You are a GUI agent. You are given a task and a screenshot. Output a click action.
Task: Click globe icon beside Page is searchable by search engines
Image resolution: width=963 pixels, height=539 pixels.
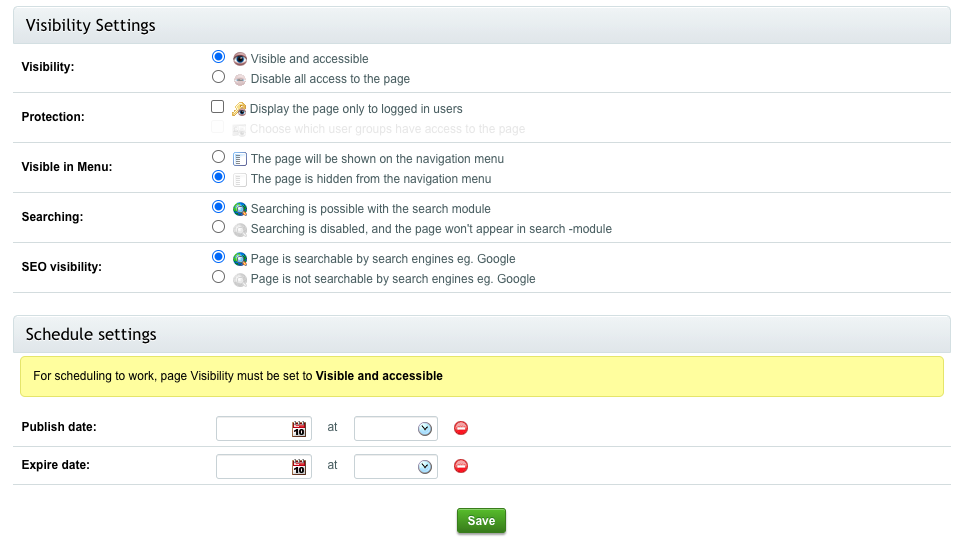point(240,259)
